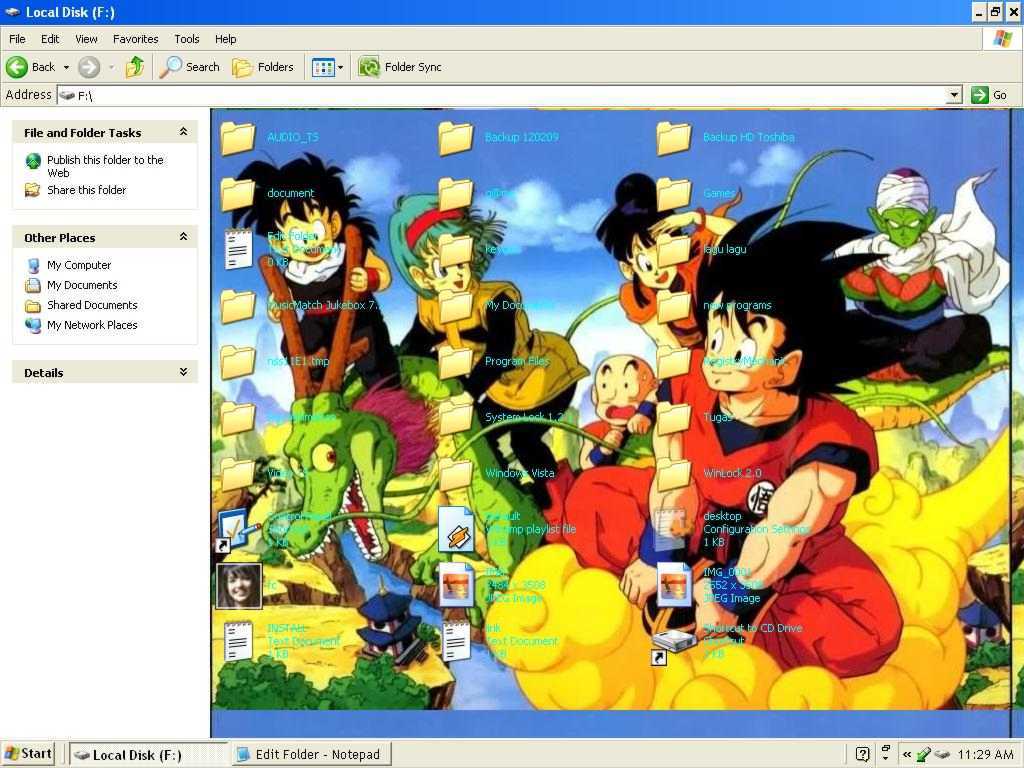Screen dimensions: 1024x768
Task: Open the Views dropdown arrow
Action: (x=340, y=67)
